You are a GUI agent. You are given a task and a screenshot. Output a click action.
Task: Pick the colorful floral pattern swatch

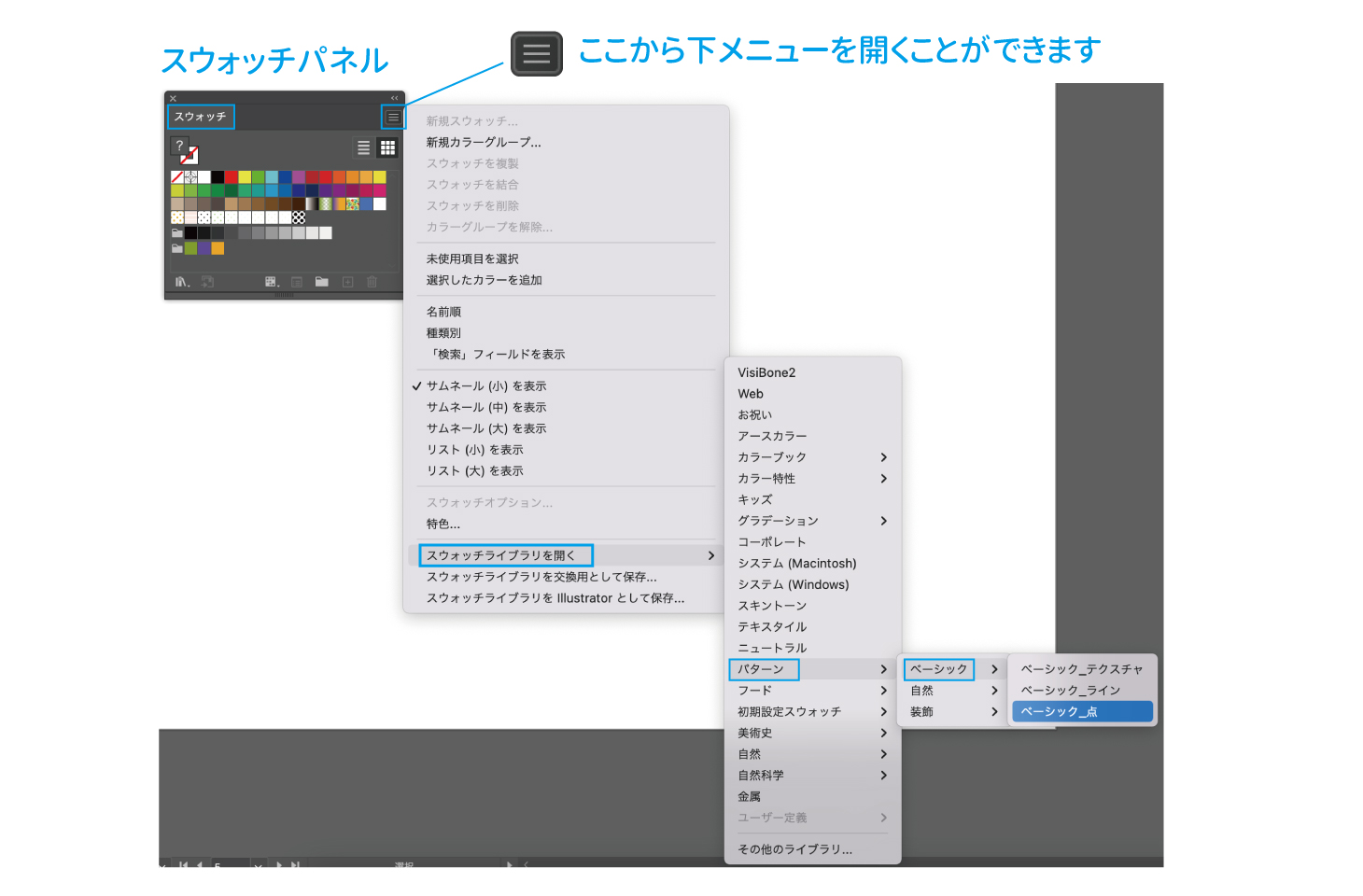pyautogui.click(x=353, y=203)
